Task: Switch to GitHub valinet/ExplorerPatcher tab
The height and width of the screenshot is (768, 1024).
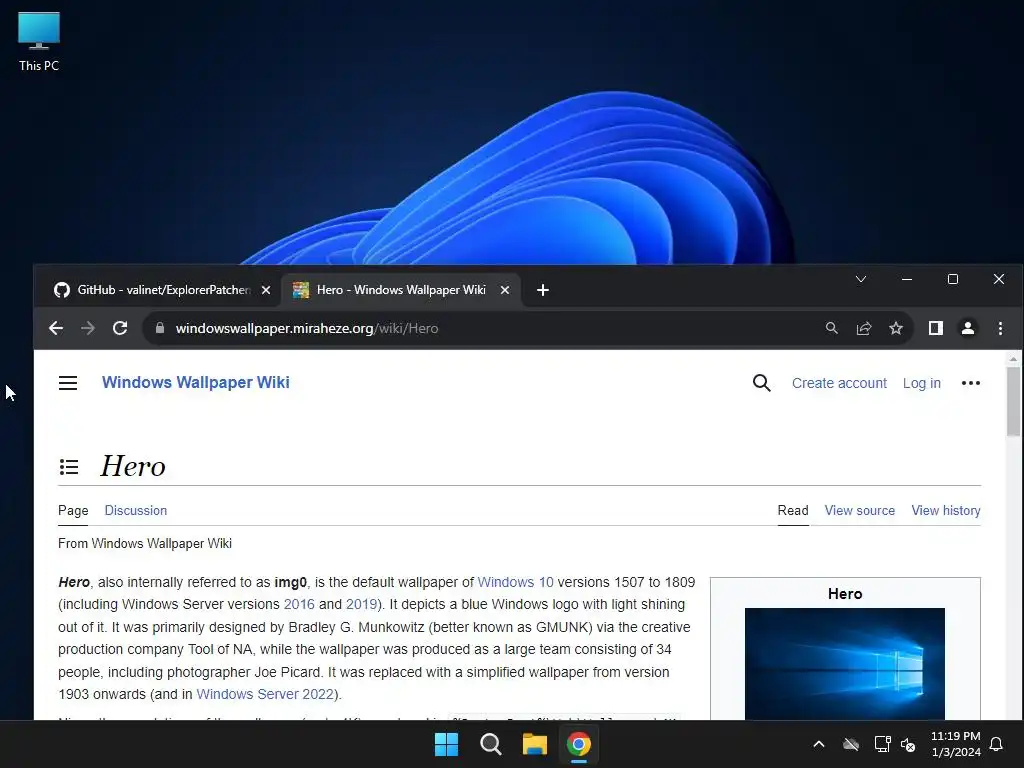Action: point(162,290)
